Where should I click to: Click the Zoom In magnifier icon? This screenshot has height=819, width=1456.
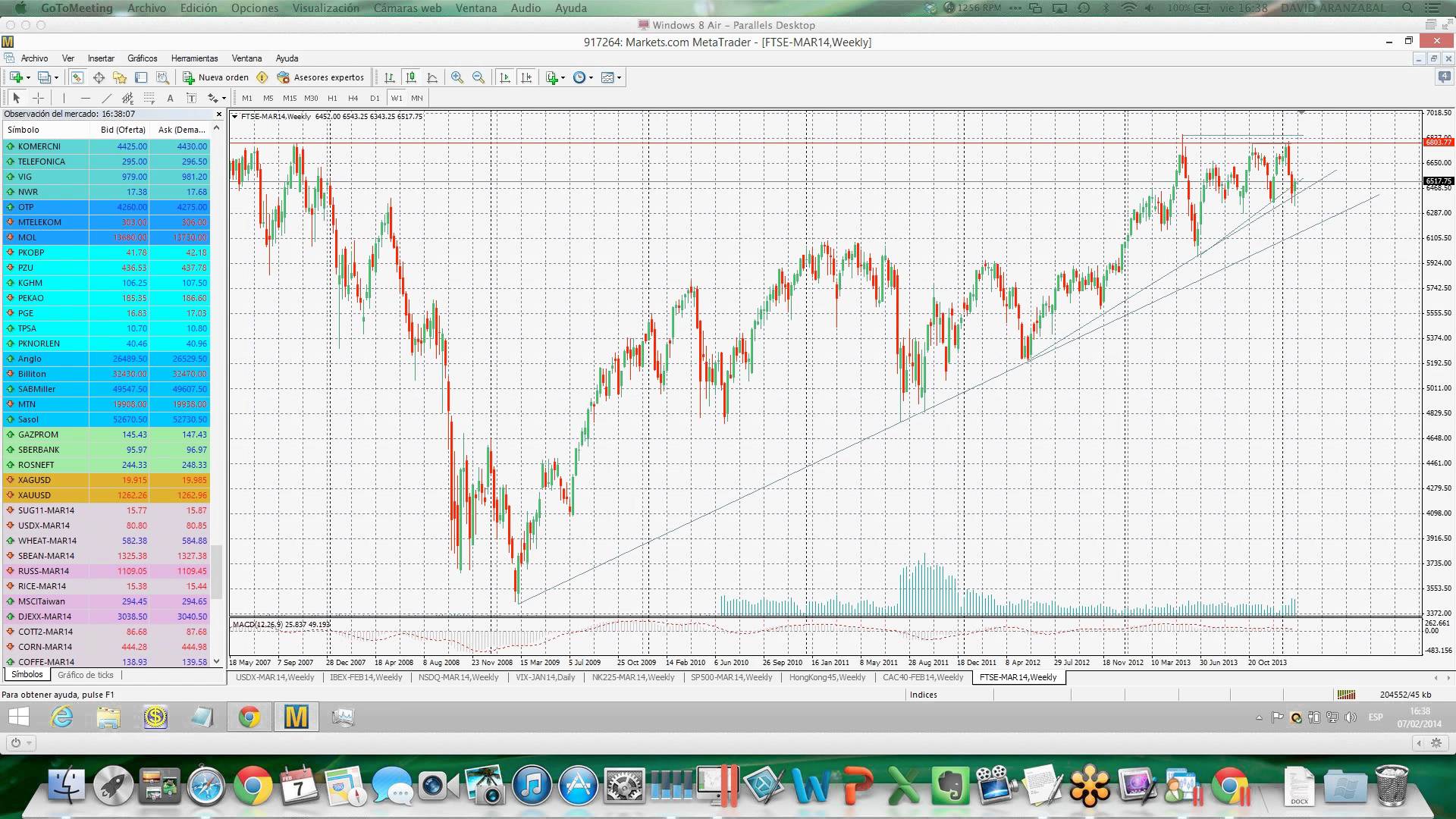457,77
